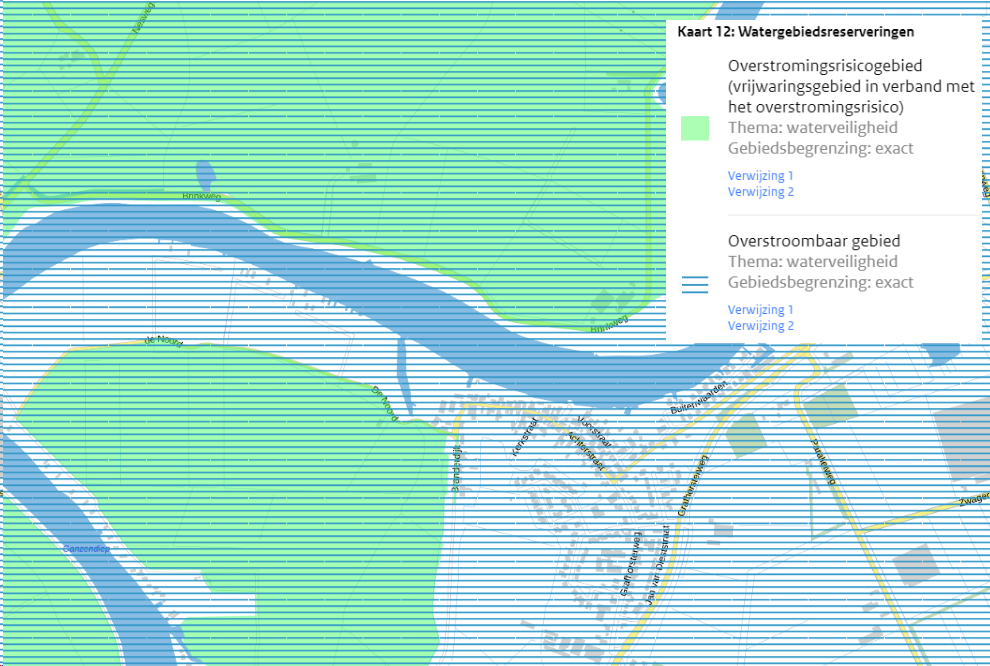
Task: Select the Kaart 12: Watergebiedsreserveringen legend title
Action: tap(795, 32)
